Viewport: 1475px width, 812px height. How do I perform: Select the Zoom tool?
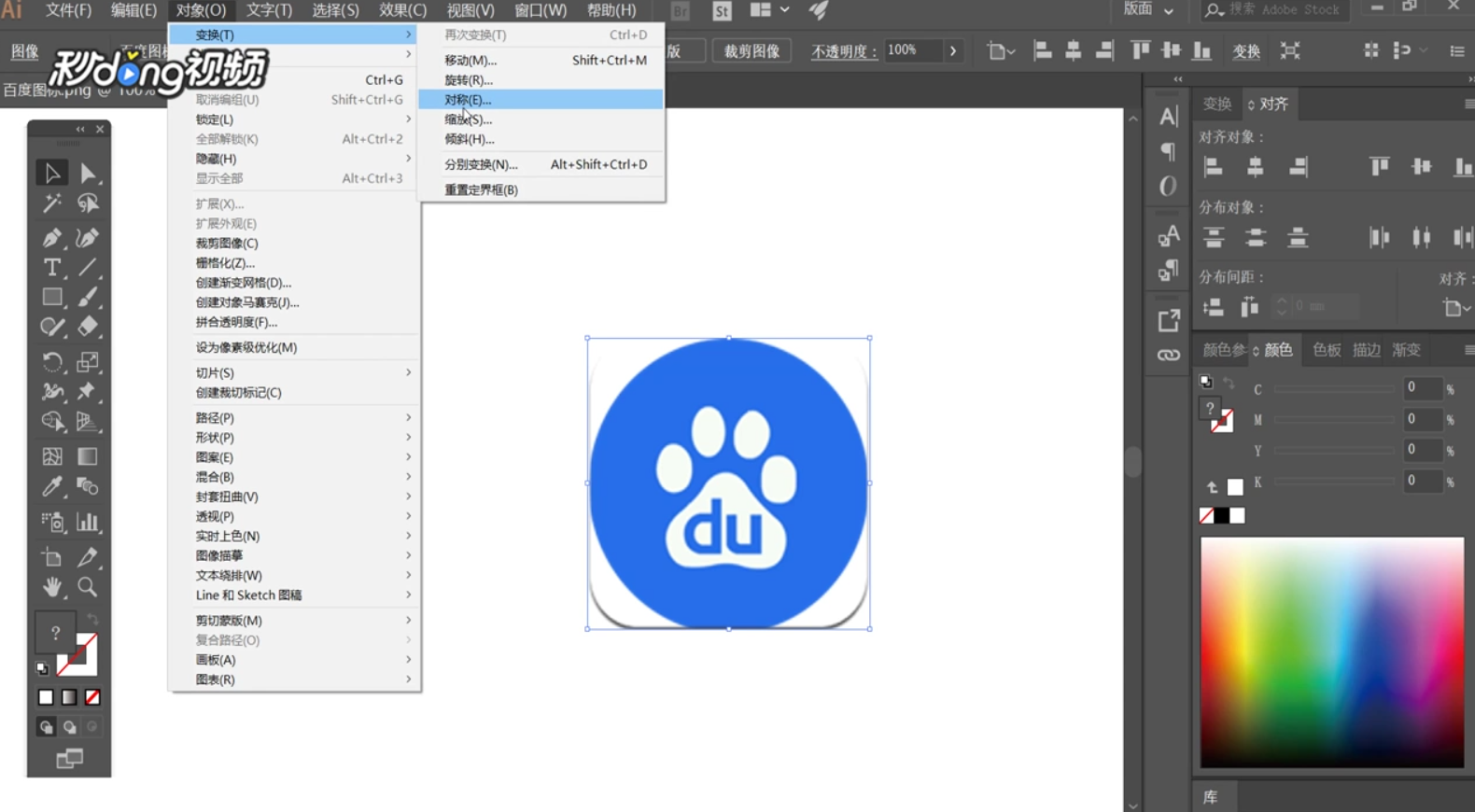tap(88, 587)
